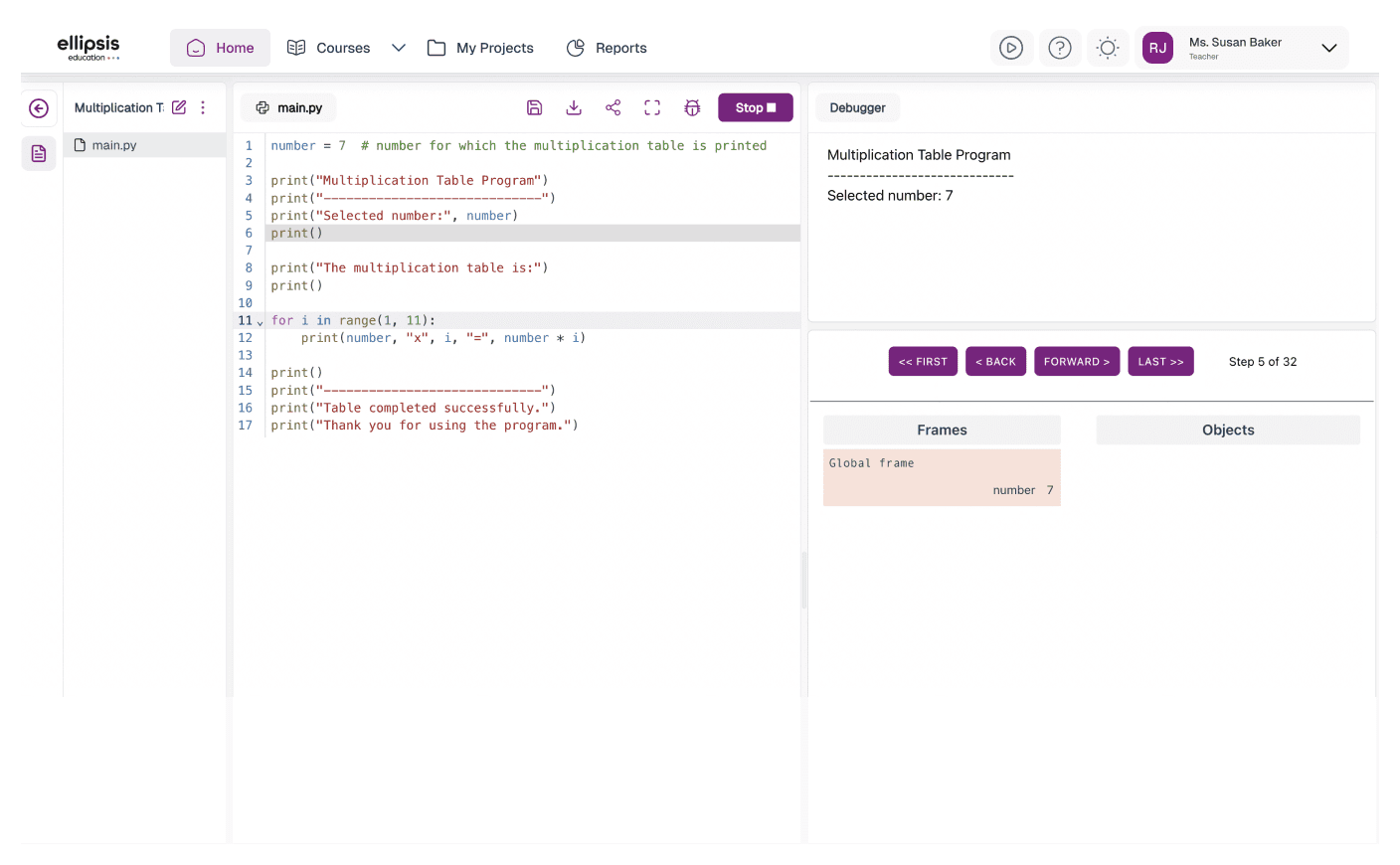1400x865 pixels.
Task: Share the project with the share icon
Action: (613, 107)
